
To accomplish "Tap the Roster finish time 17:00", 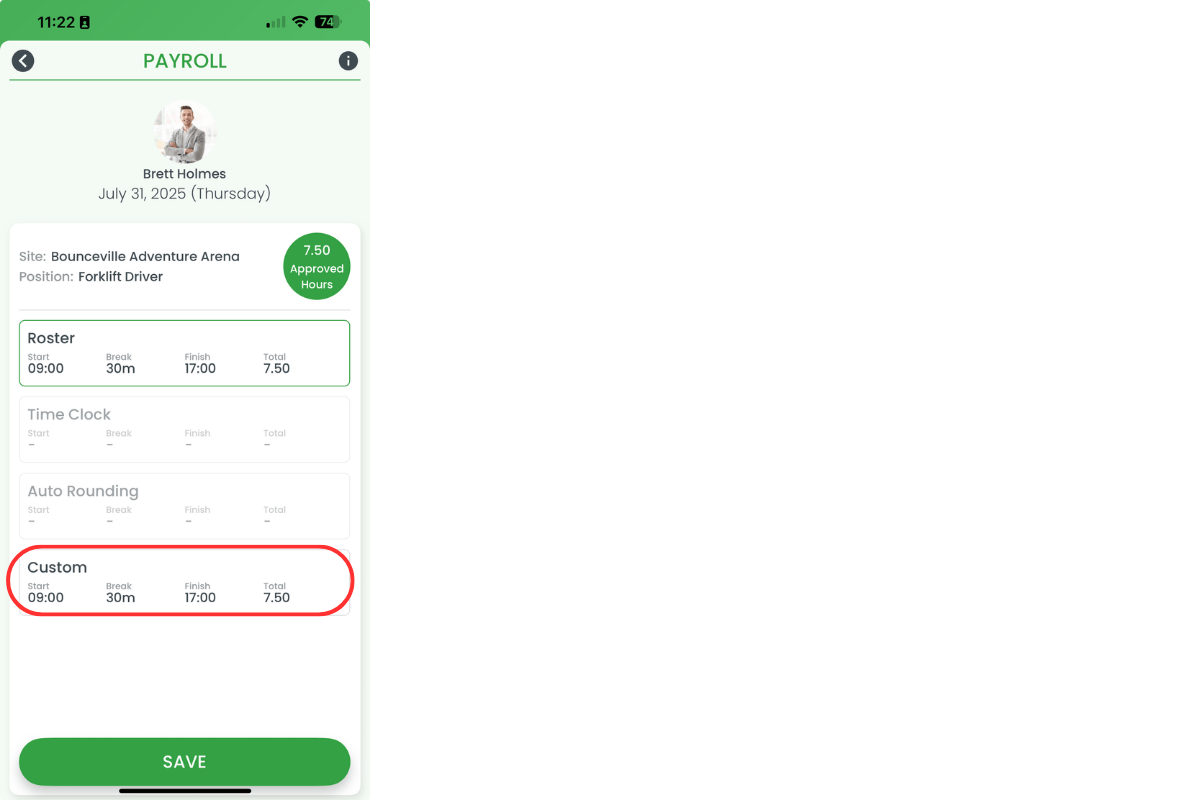I will (x=200, y=369).
